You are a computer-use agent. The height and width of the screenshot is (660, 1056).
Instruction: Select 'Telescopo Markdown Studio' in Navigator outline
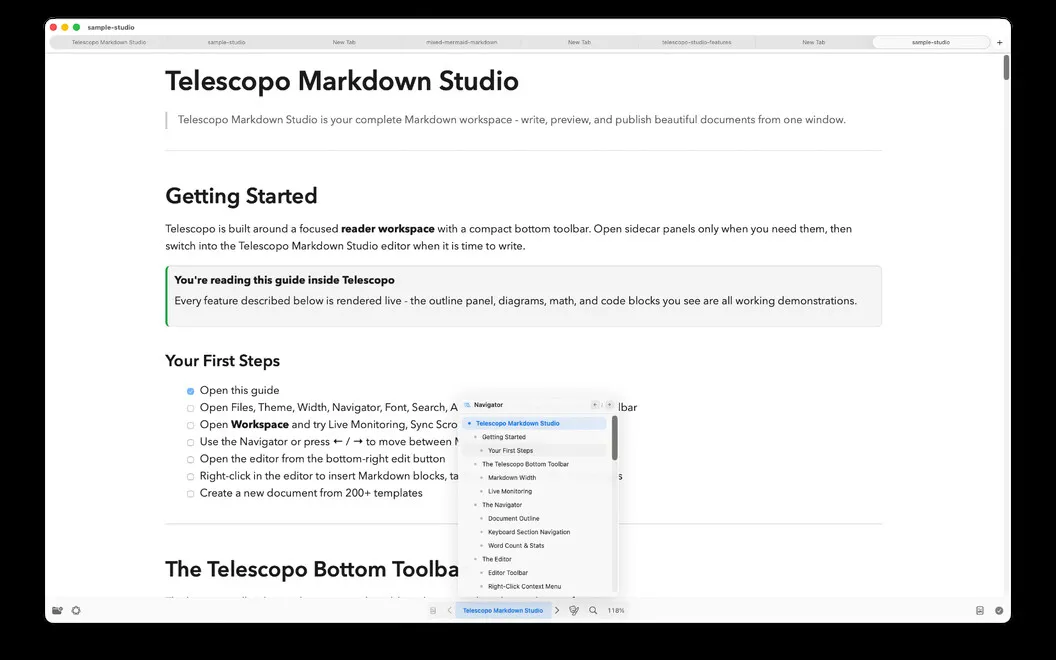pyautogui.click(x=535, y=424)
